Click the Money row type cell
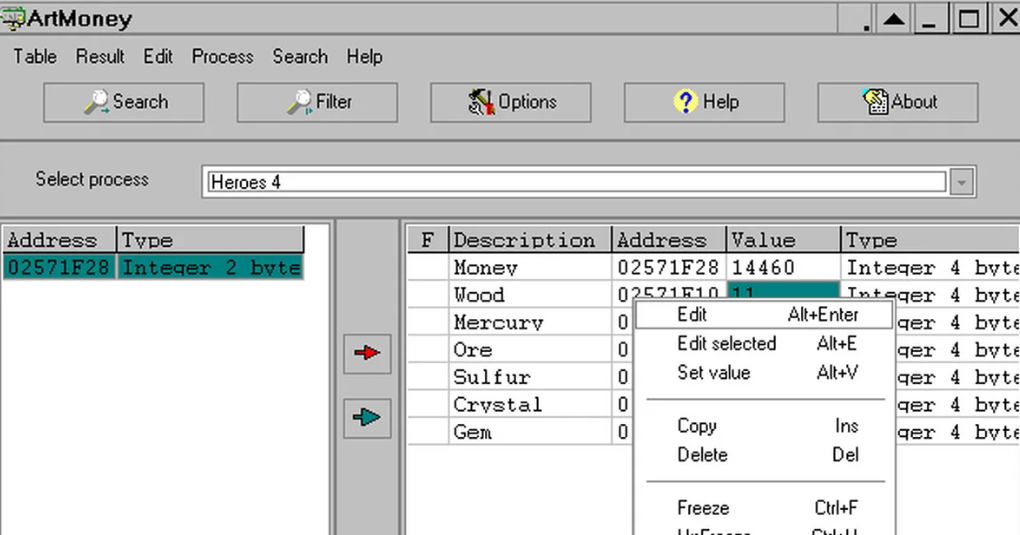 pyautogui.click(x=930, y=268)
